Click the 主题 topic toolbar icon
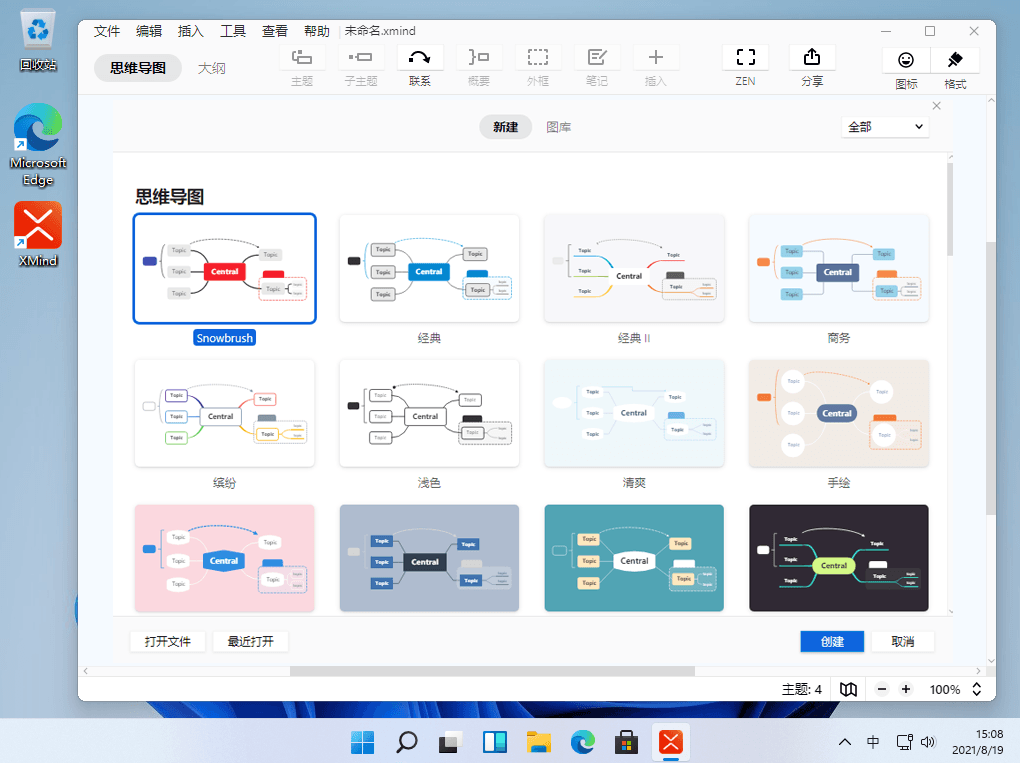 (302, 58)
